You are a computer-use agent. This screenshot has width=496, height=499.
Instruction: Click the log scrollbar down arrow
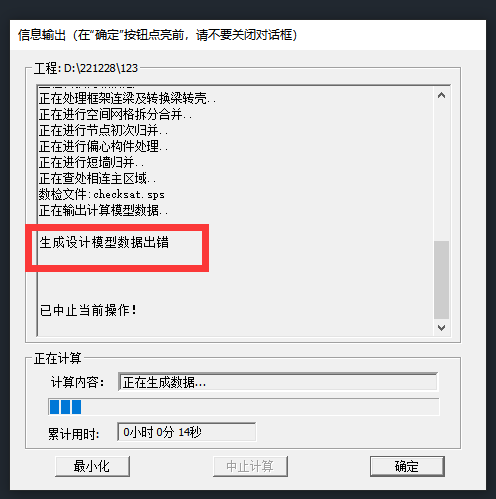pos(442,328)
